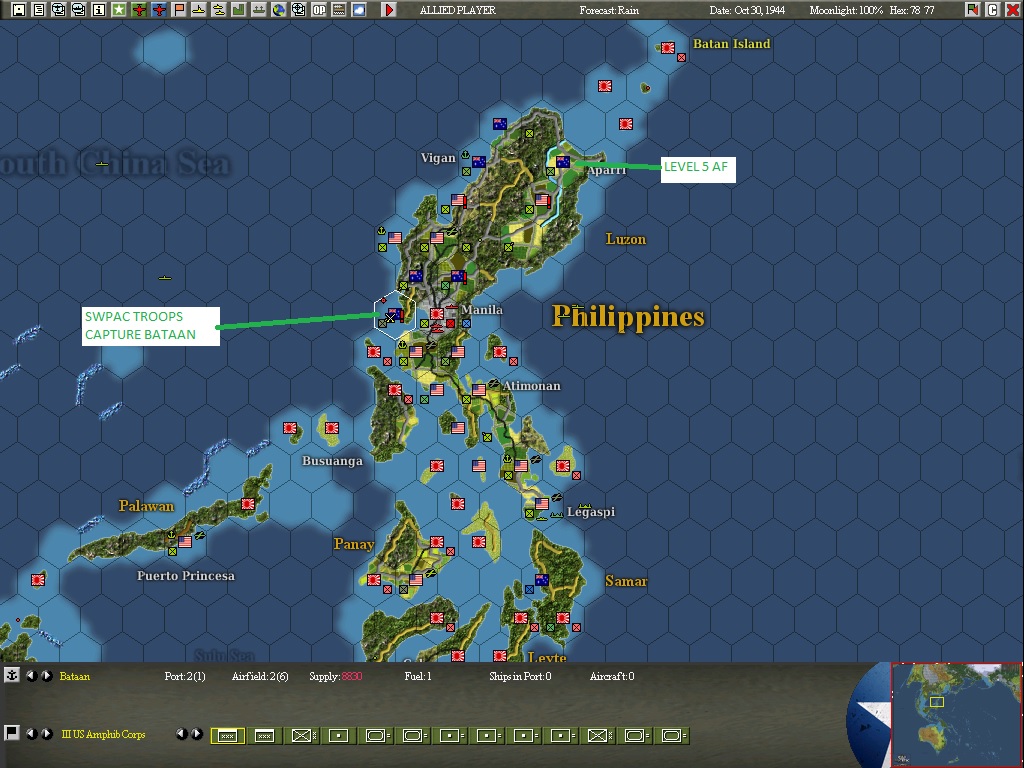Open the green factory industry icon
The width and height of the screenshot is (1032, 768).
pos(239,10)
